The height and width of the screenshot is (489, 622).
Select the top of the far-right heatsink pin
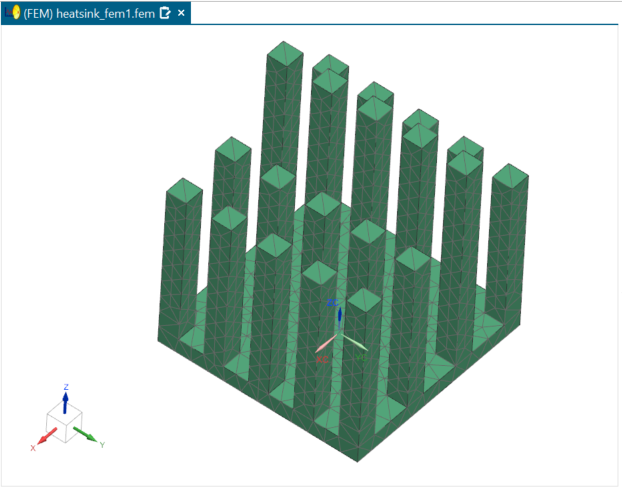tap(510, 176)
